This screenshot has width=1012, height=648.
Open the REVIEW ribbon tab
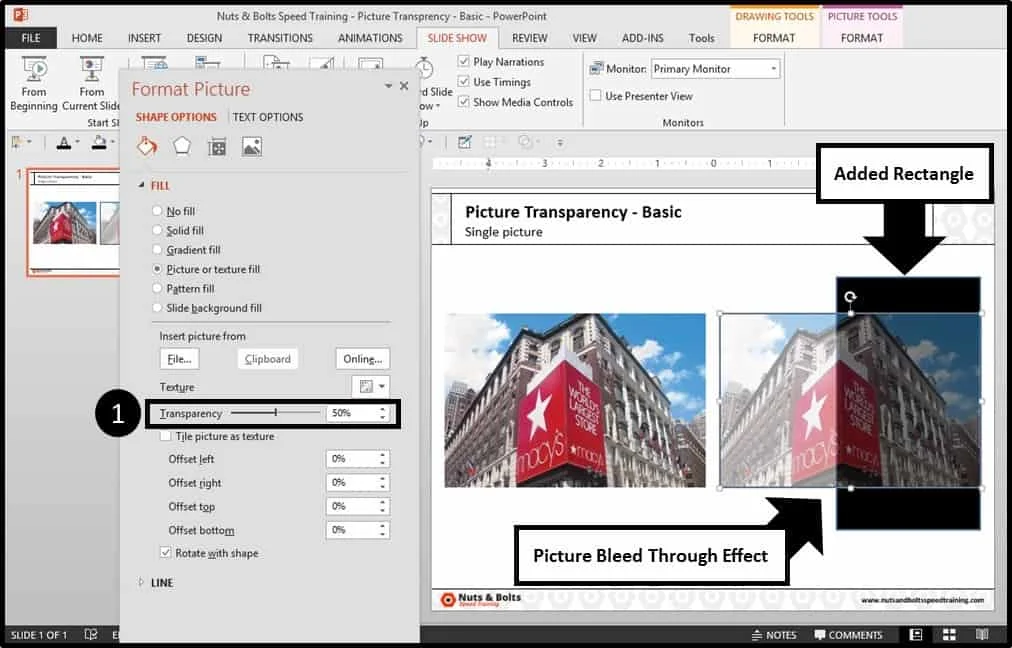click(x=529, y=38)
